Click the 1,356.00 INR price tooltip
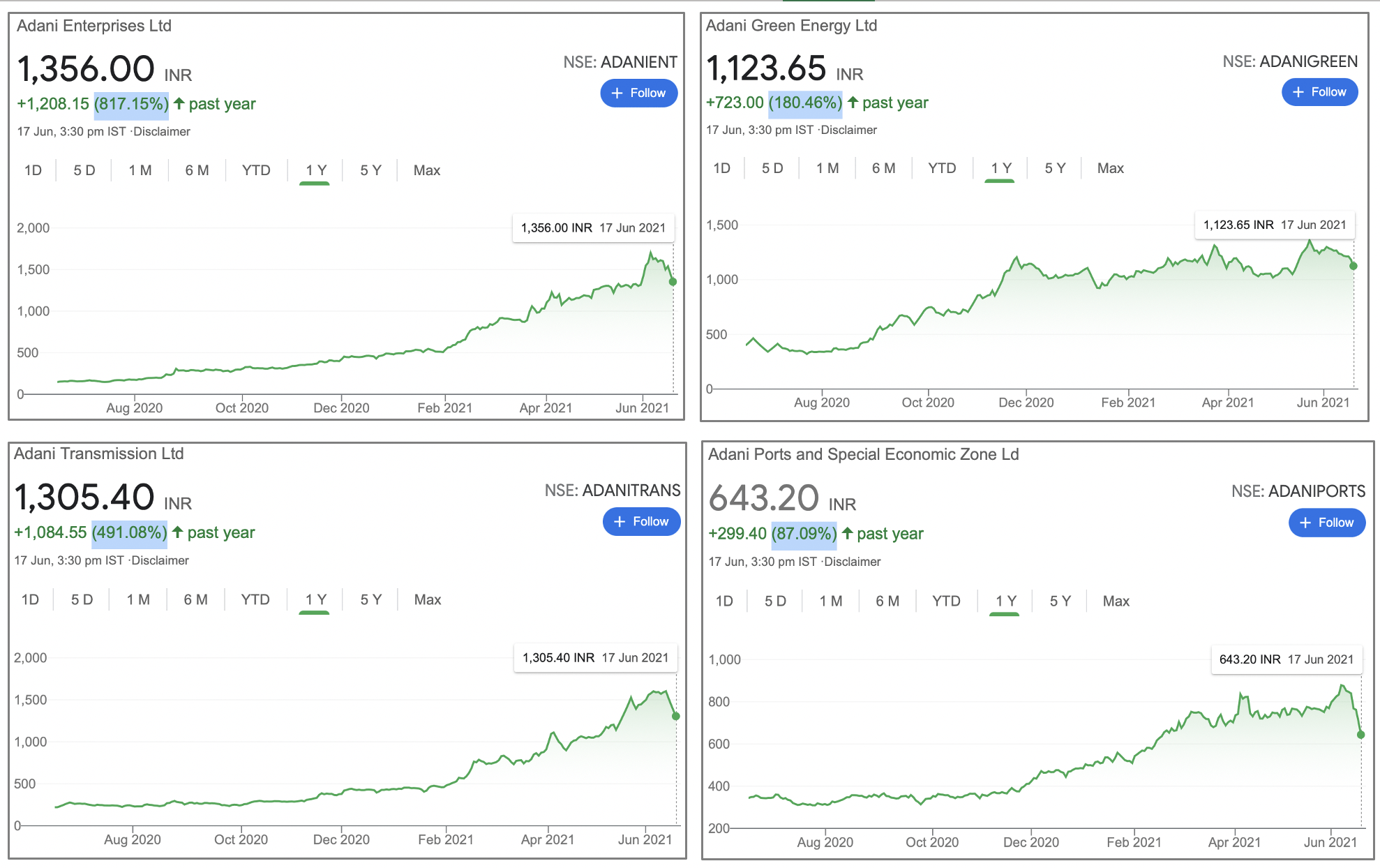The image size is (1380, 868). tap(593, 227)
